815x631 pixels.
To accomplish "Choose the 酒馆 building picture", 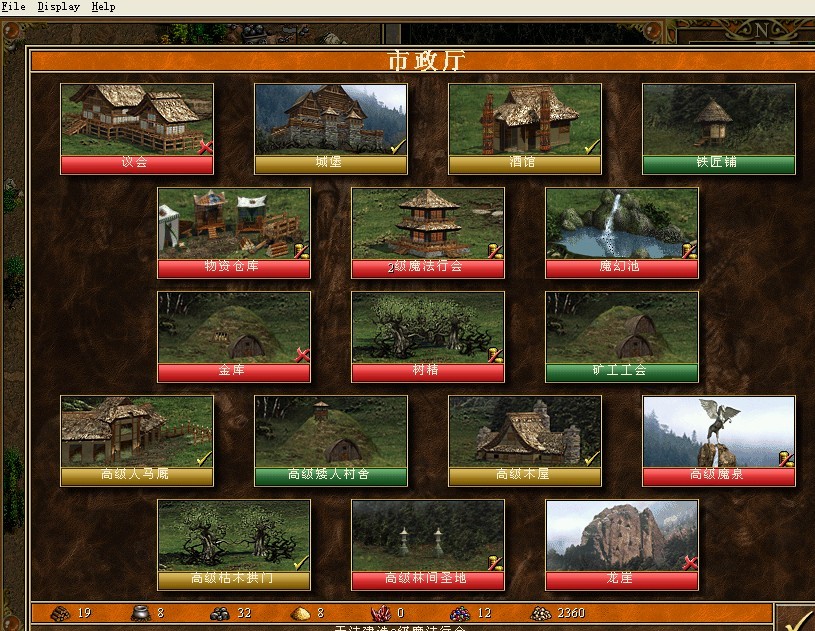I will click(x=525, y=120).
